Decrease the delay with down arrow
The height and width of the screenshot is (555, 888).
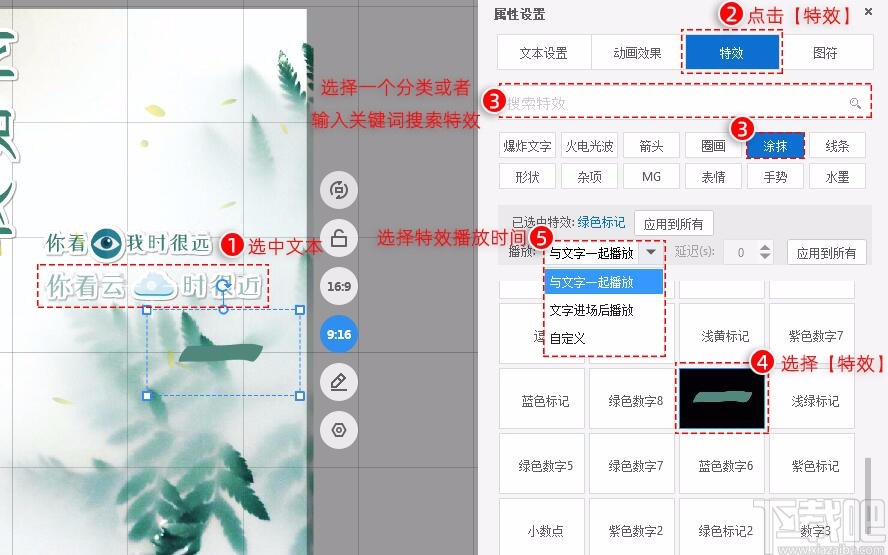pyautogui.click(x=765, y=257)
